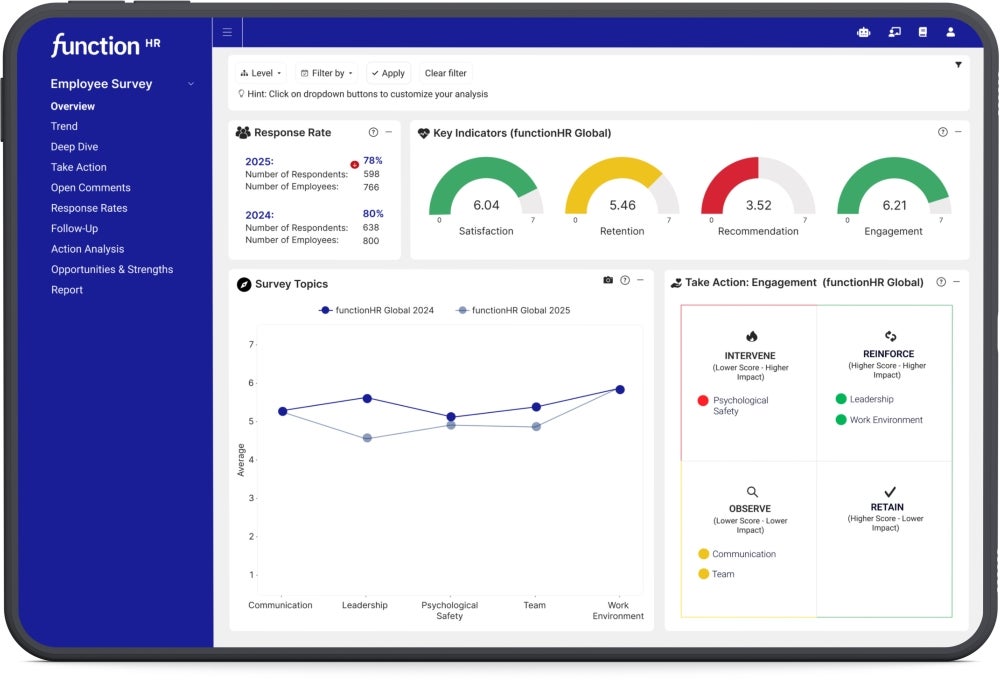
Task: Open the Level dropdown
Action: point(261,73)
